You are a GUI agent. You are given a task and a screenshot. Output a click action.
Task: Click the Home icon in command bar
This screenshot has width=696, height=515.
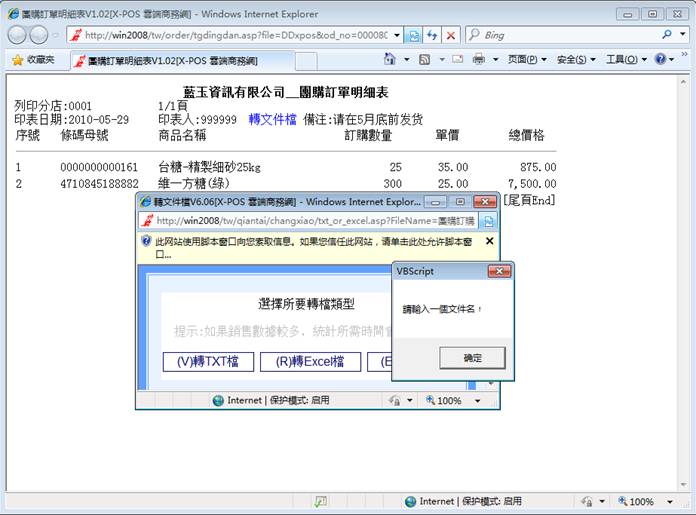point(390,60)
